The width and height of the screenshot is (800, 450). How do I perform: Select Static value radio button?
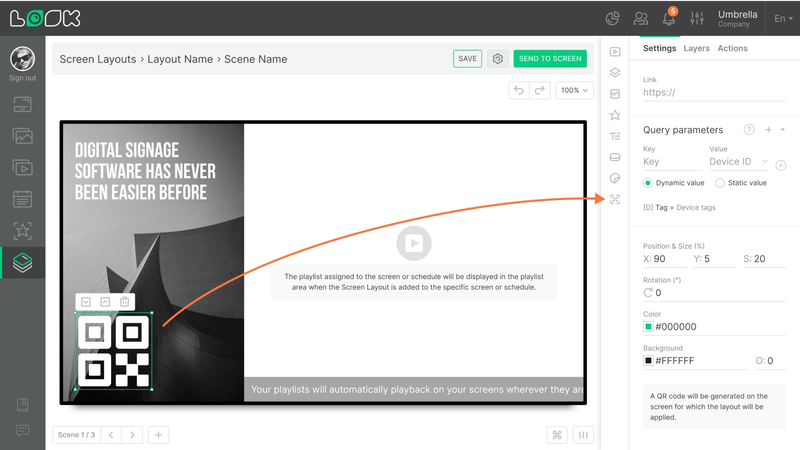tap(719, 183)
